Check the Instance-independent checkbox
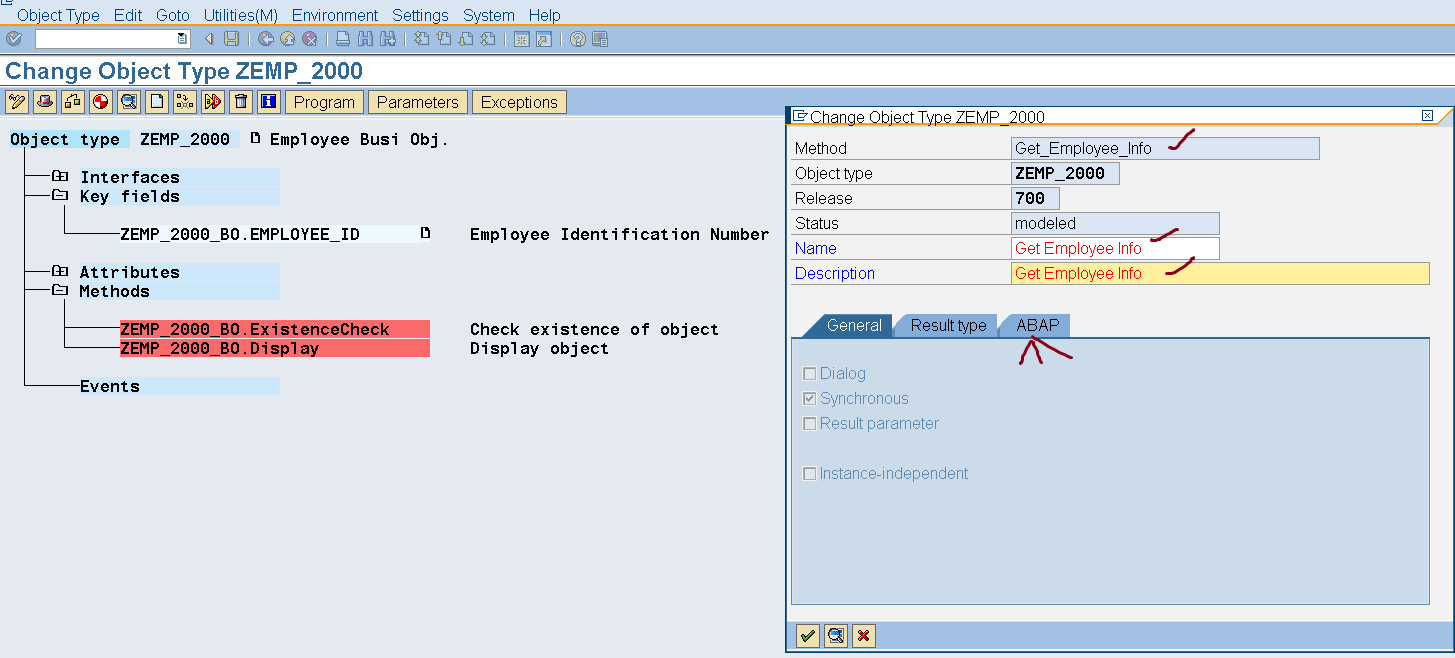Screen dimensions: 1455x658 coord(810,474)
